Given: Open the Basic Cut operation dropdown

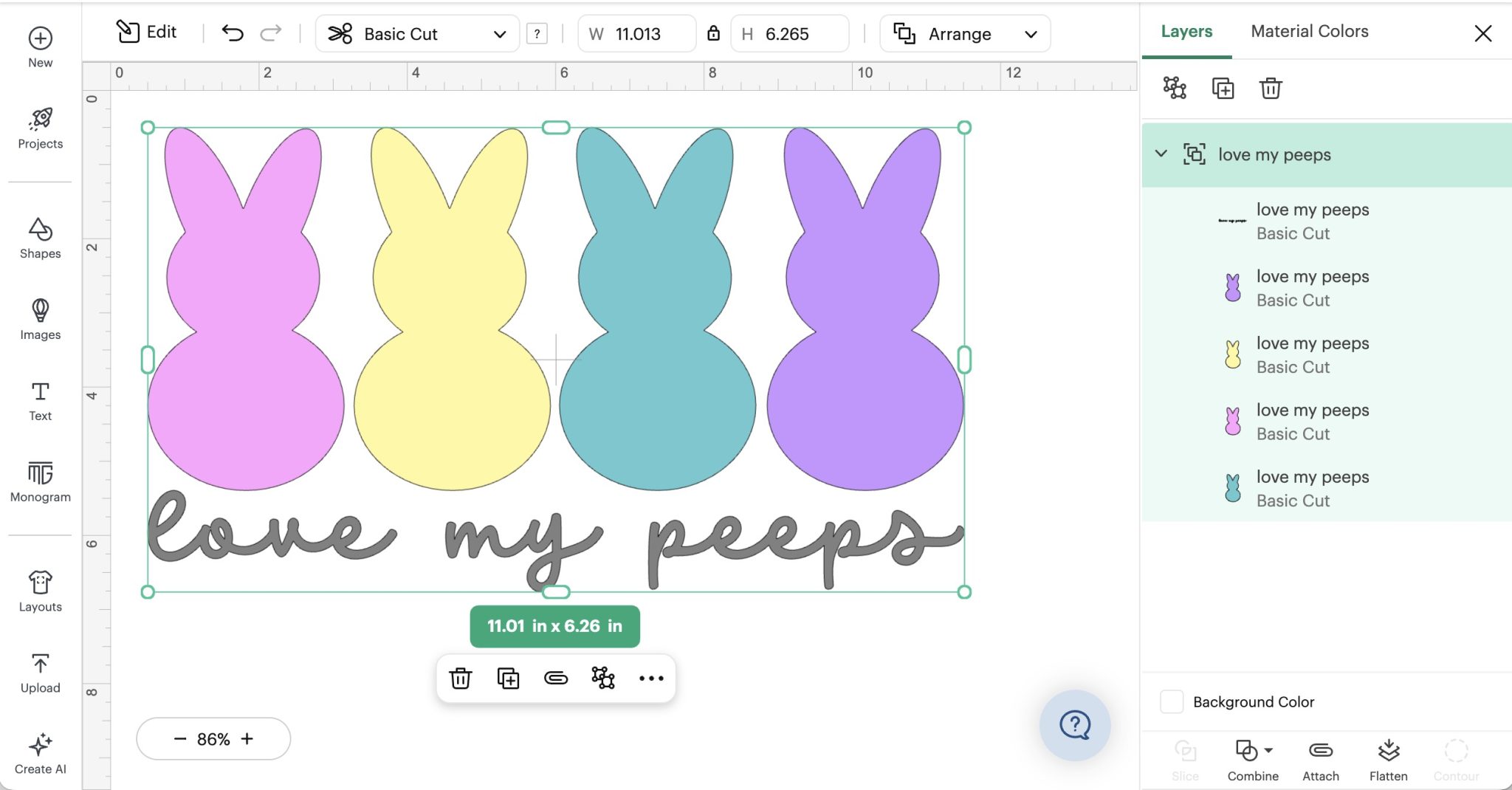Looking at the screenshot, I should click(x=417, y=33).
